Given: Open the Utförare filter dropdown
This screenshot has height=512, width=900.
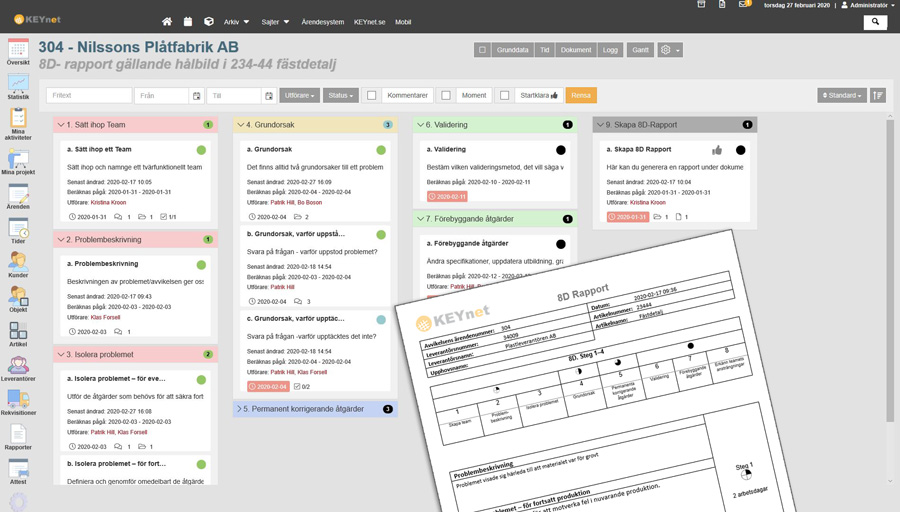Looking at the screenshot, I should pos(300,96).
